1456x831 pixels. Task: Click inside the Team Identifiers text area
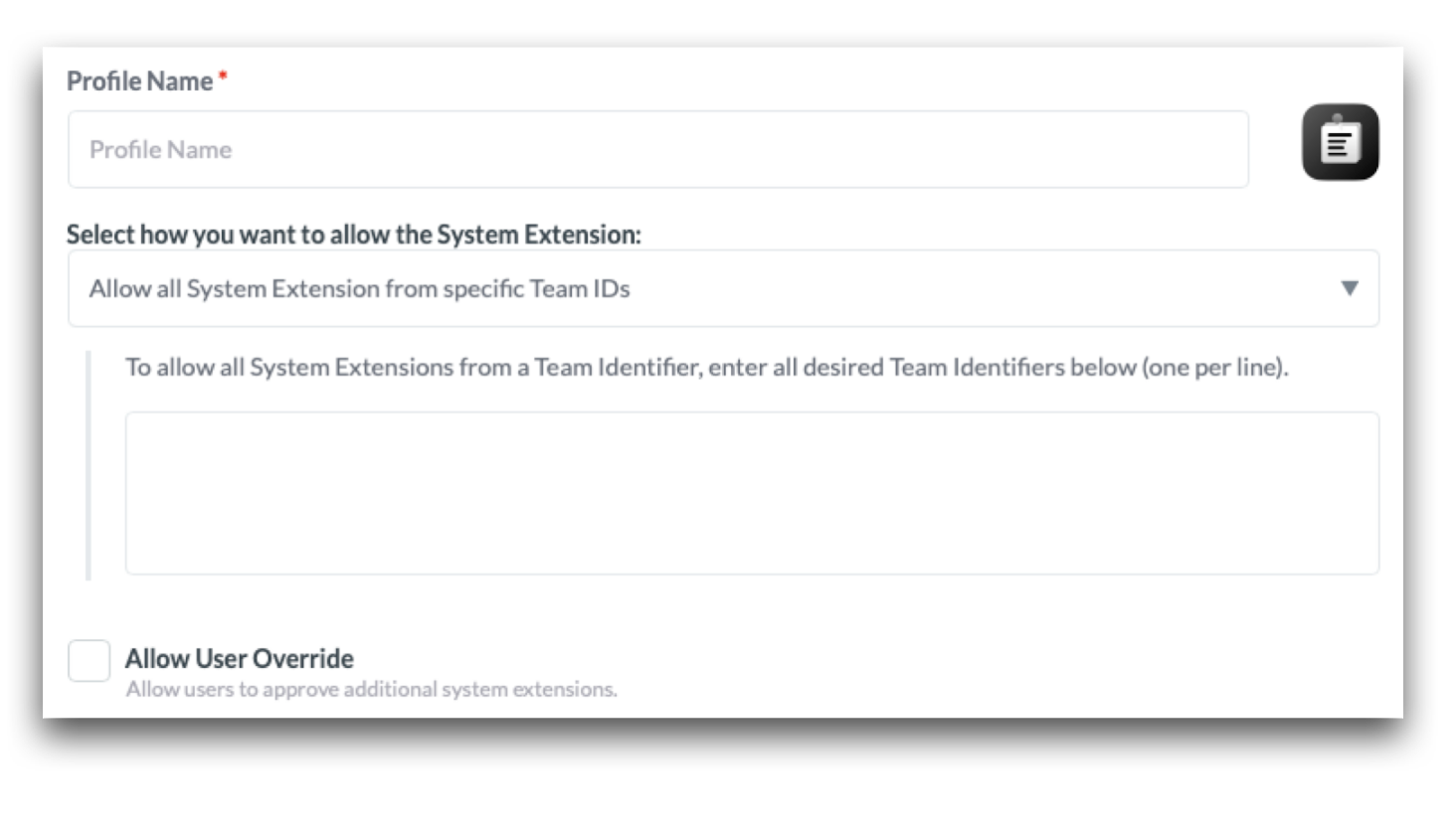point(751,492)
